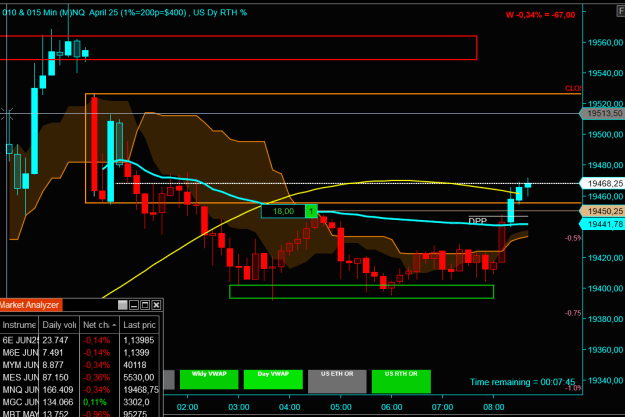This screenshot has height=417, width=625.
Task: Click the 19513,50 crosshair price marker
Action: (603, 114)
